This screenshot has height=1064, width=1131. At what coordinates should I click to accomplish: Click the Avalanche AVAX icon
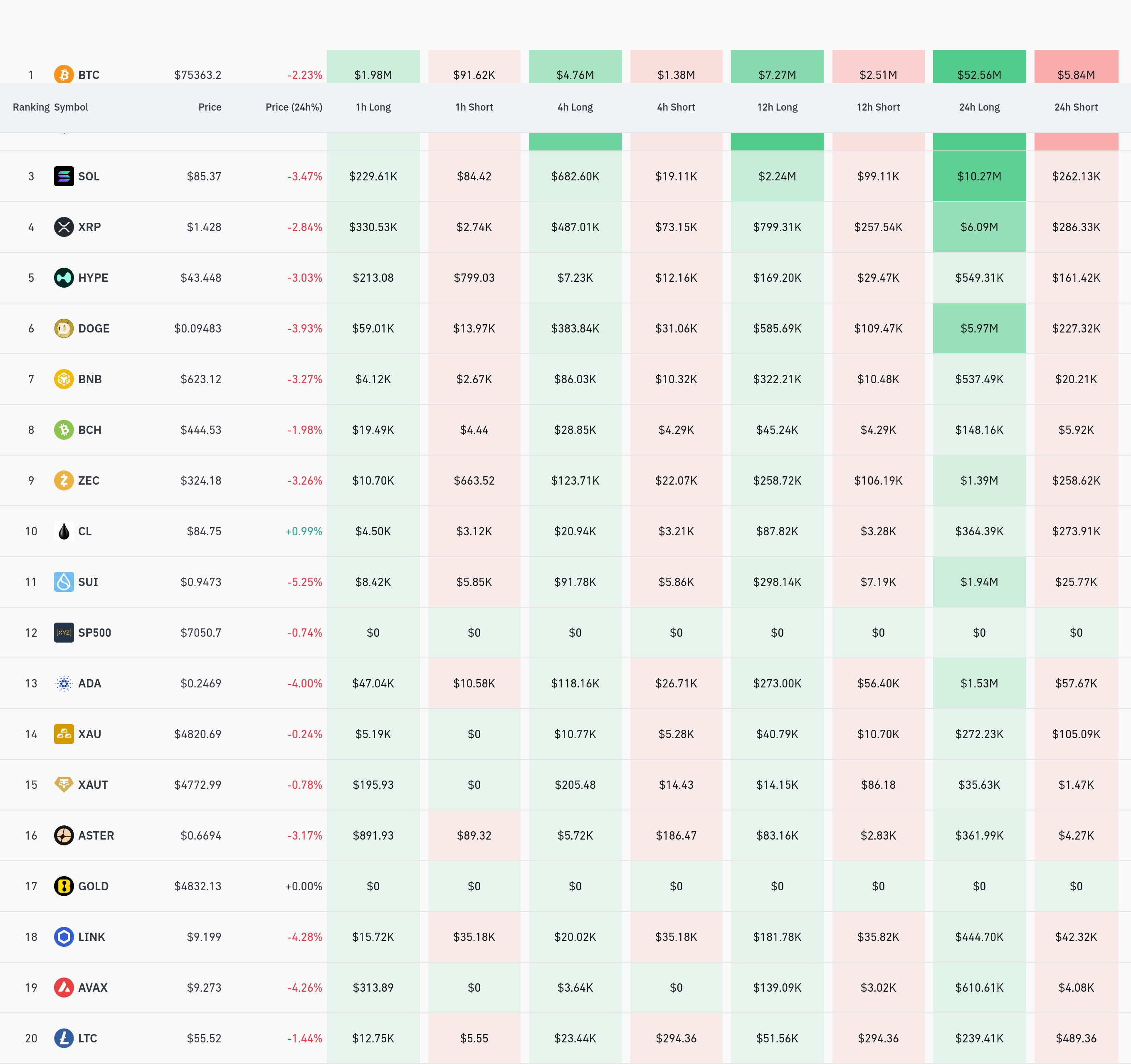click(64, 987)
